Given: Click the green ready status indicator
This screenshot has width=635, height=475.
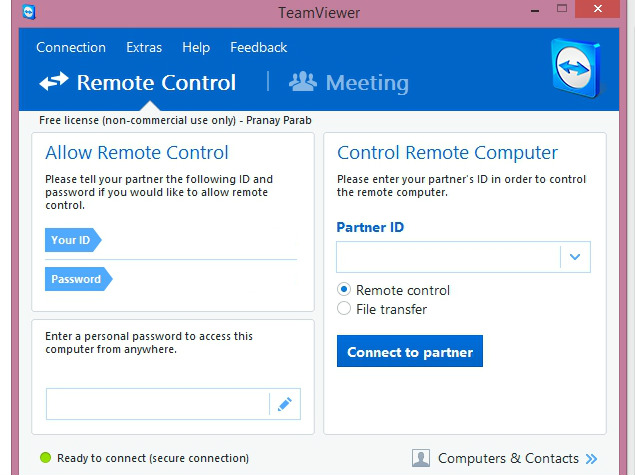Looking at the screenshot, I should [45, 458].
